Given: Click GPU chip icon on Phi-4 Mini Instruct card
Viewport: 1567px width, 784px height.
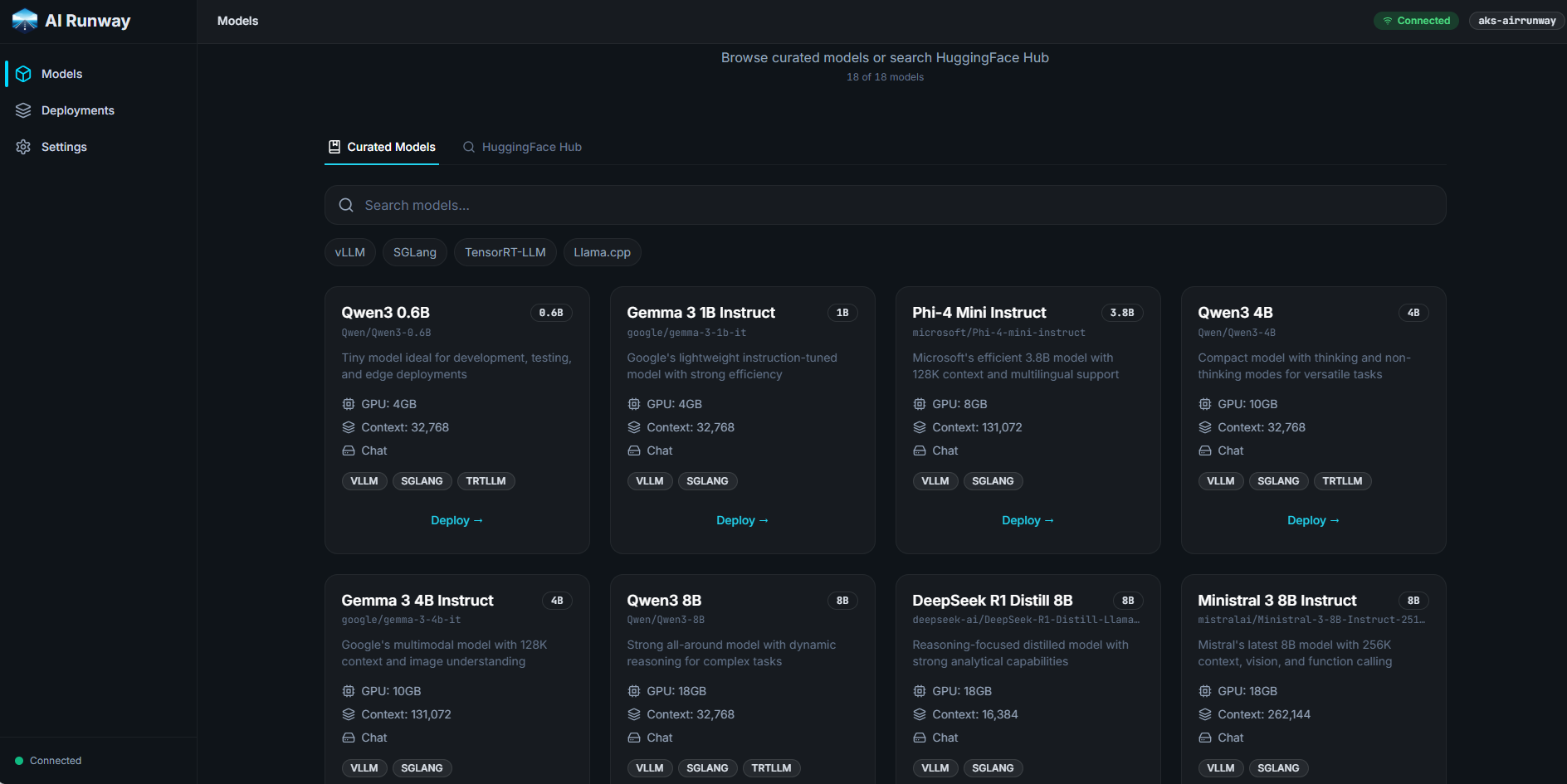Looking at the screenshot, I should (x=920, y=404).
